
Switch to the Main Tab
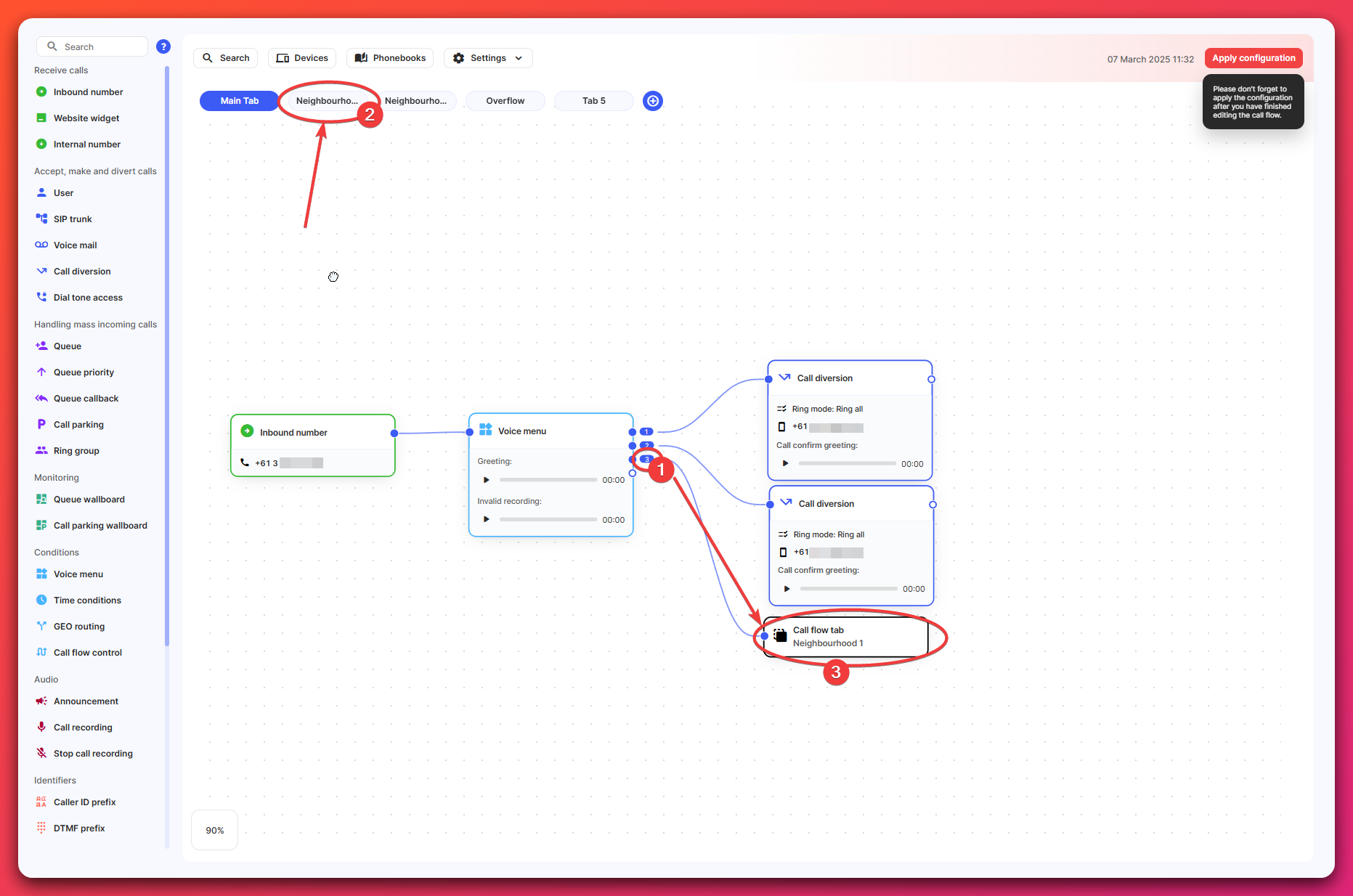[240, 101]
